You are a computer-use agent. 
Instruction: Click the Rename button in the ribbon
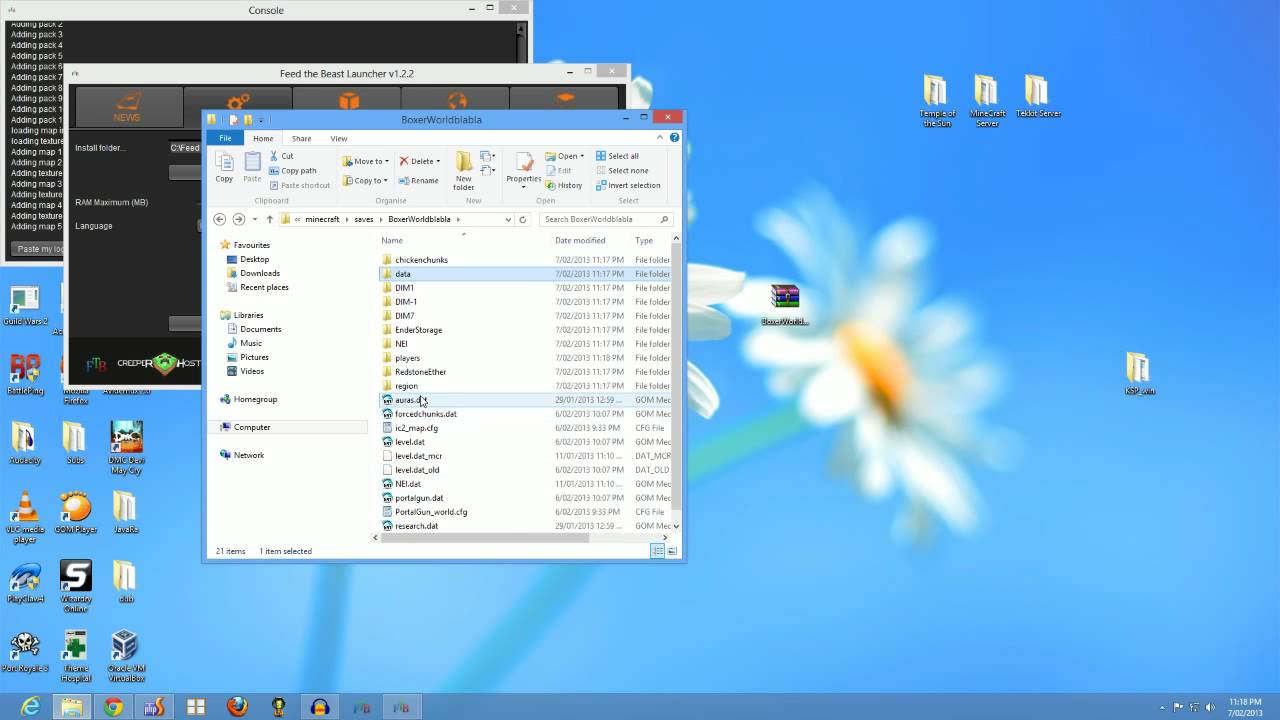(x=419, y=181)
